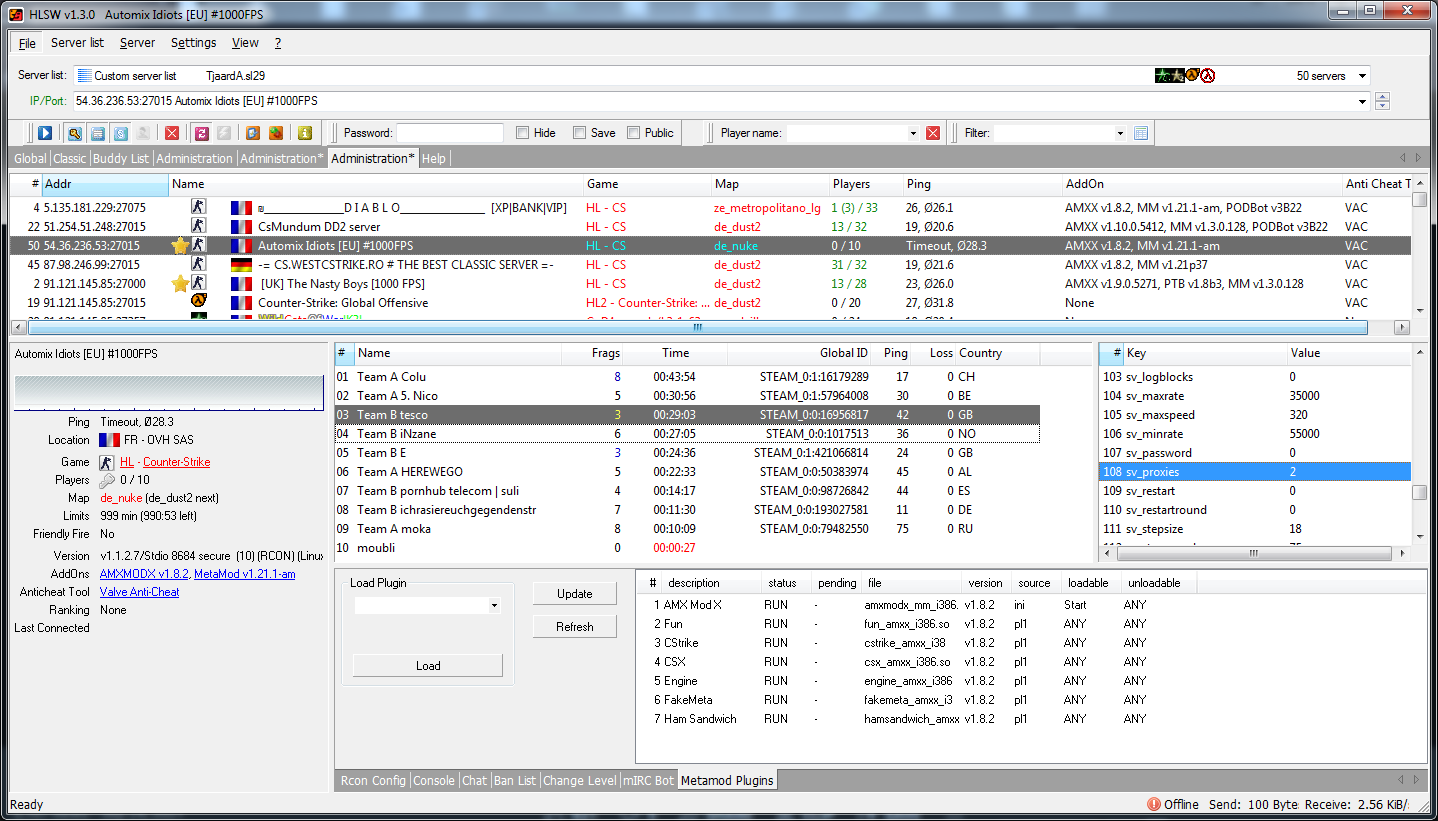Select player row Team A Colu

(687, 377)
